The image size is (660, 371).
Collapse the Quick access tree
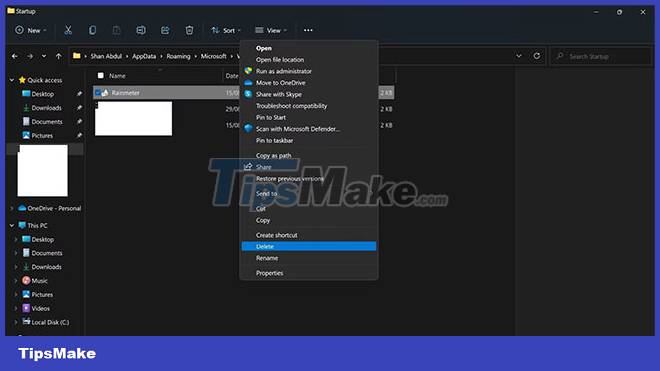pyautogui.click(x=12, y=80)
